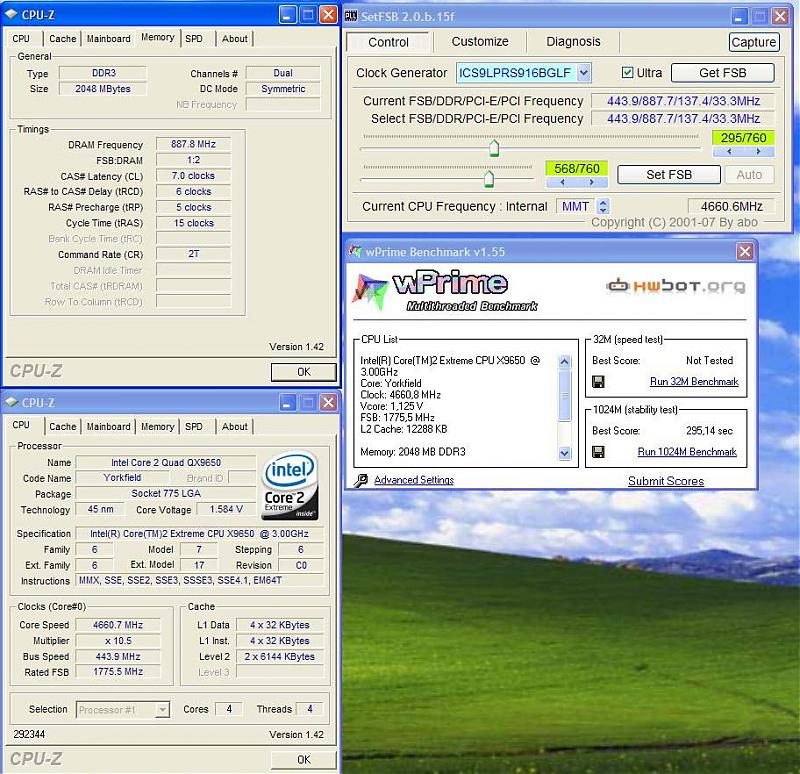The width and height of the screenshot is (800, 774).
Task: Click save icon next to Run 32M Benchmark
Action: 598,382
